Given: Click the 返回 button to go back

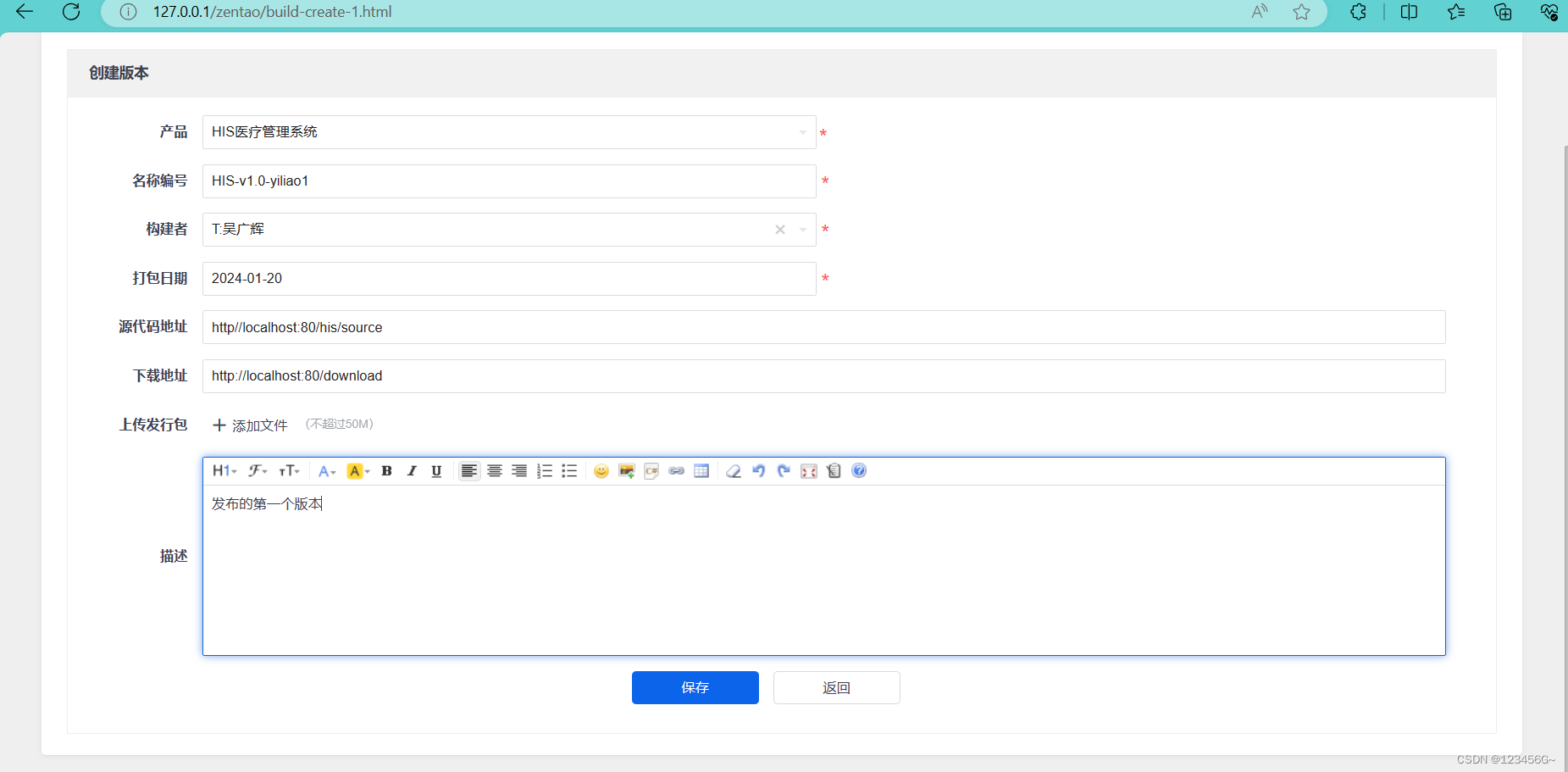Looking at the screenshot, I should (x=837, y=688).
